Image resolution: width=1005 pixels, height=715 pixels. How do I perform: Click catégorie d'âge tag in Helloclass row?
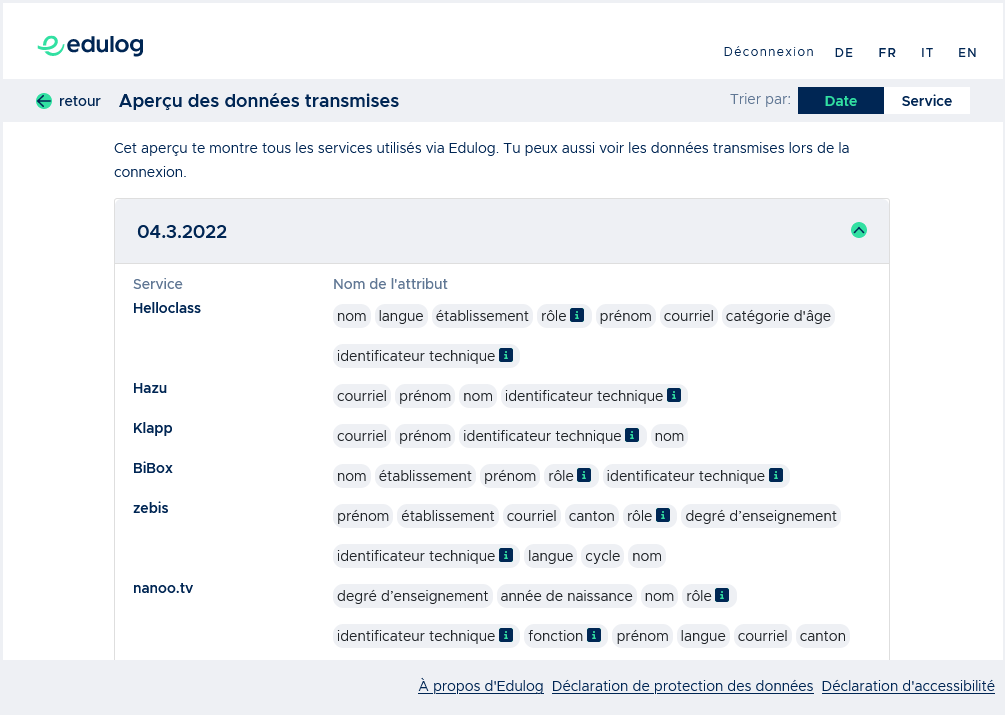[x=778, y=316]
